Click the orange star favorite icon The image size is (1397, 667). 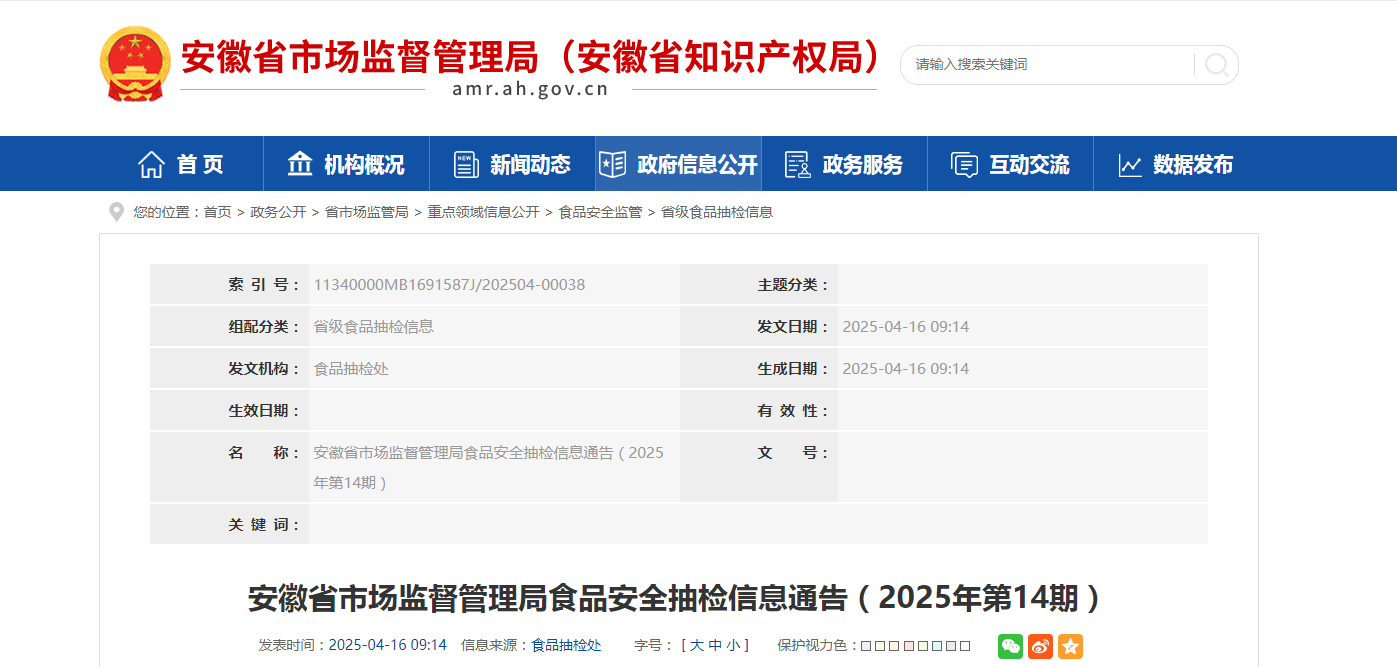[x=1070, y=646]
